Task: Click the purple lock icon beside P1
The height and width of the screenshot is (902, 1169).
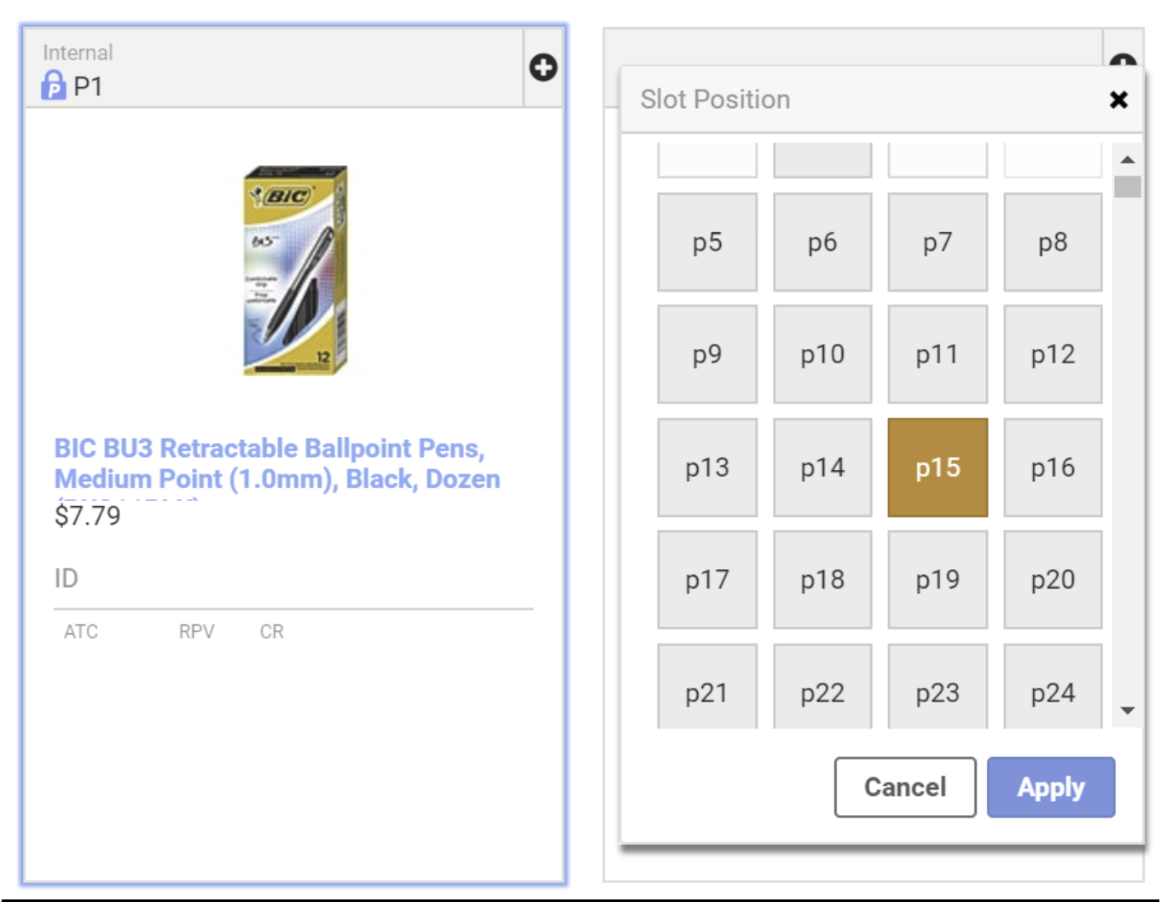Action: (53, 85)
